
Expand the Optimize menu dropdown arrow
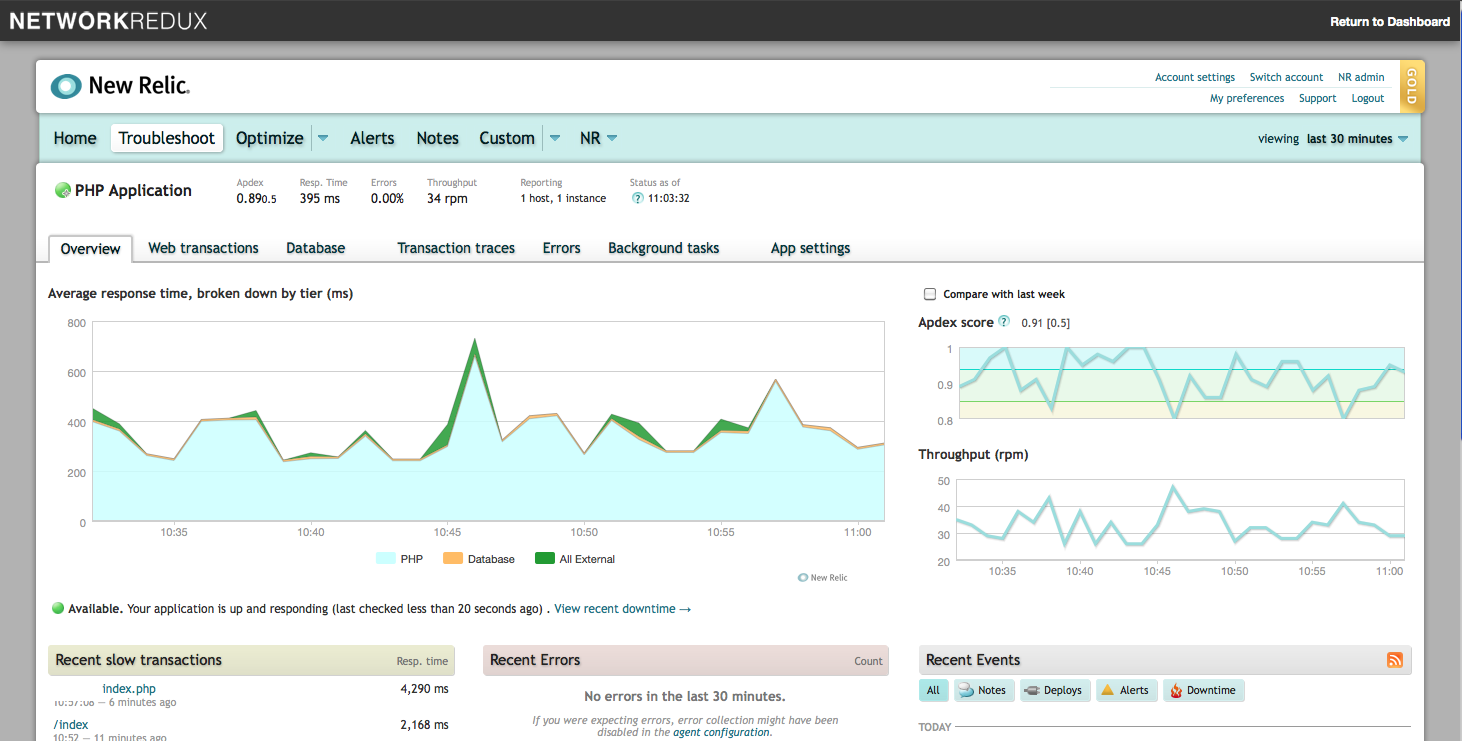pos(323,138)
